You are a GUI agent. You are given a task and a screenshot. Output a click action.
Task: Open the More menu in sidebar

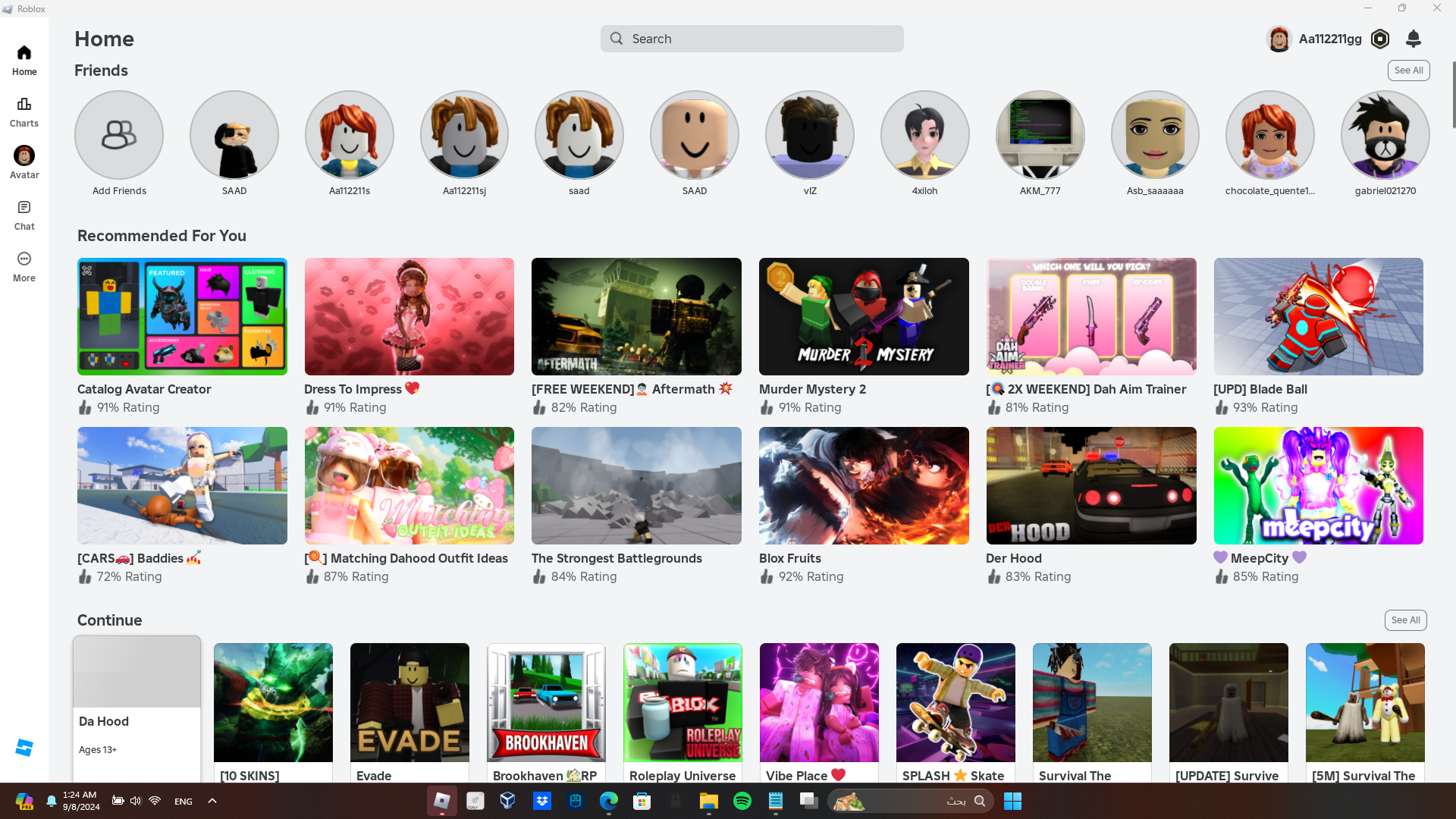(x=24, y=266)
